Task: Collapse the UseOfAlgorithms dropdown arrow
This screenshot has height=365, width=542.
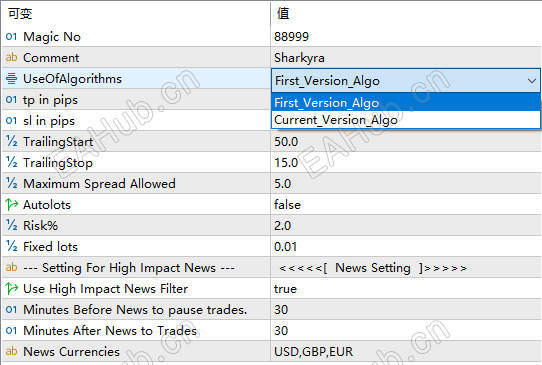Action: (x=532, y=81)
